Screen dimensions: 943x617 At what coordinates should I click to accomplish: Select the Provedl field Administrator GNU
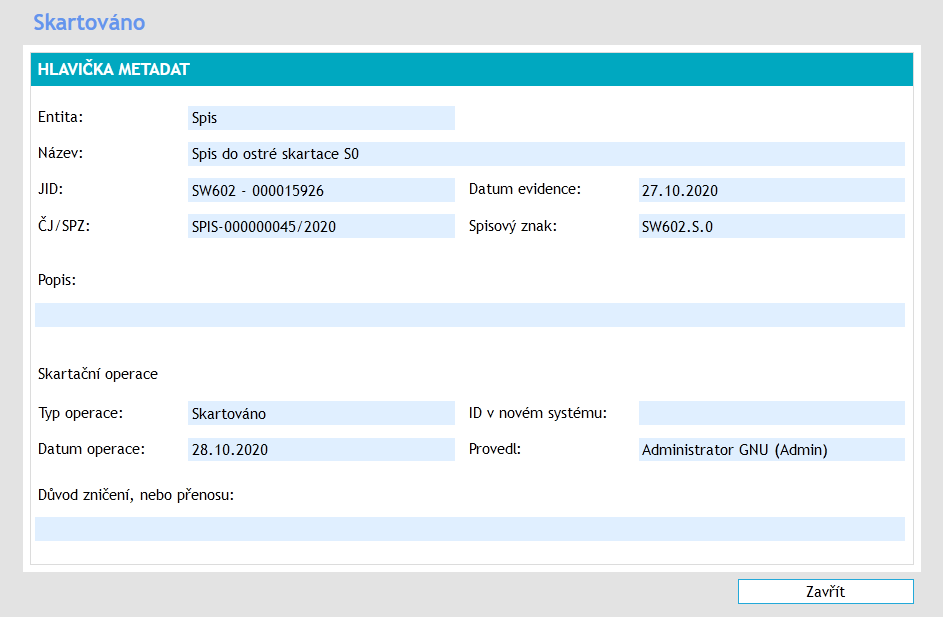pos(771,449)
